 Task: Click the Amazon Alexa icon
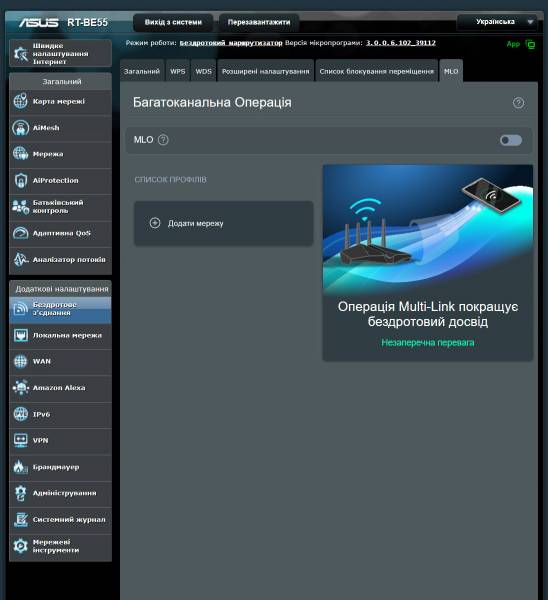(21, 388)
